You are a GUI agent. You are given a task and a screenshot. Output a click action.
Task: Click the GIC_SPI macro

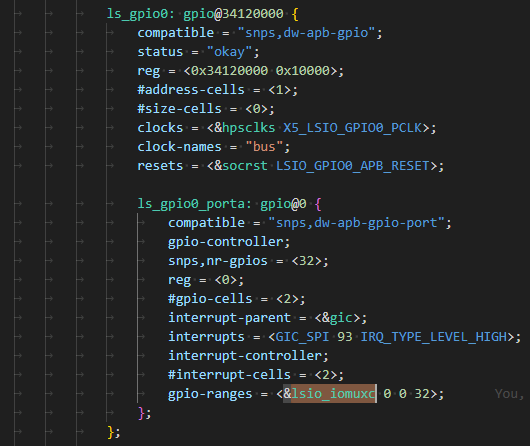coord(303,337)
